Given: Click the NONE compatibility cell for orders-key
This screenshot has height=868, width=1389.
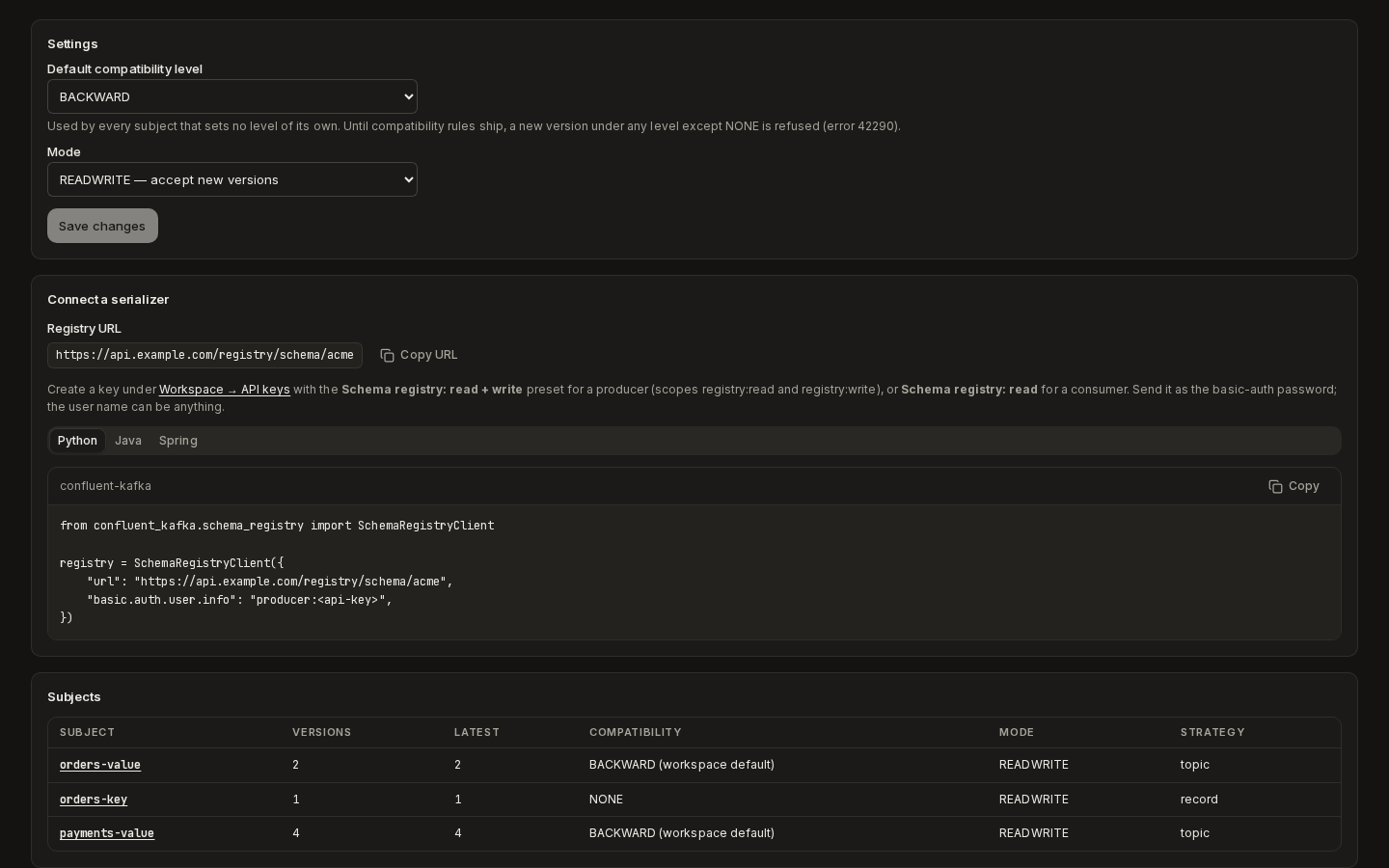Looking at the screenshot, I should (x=606, y=800).
